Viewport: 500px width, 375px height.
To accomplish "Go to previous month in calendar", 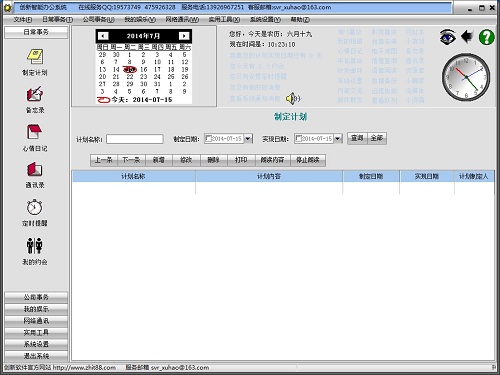I will [103, 36].
